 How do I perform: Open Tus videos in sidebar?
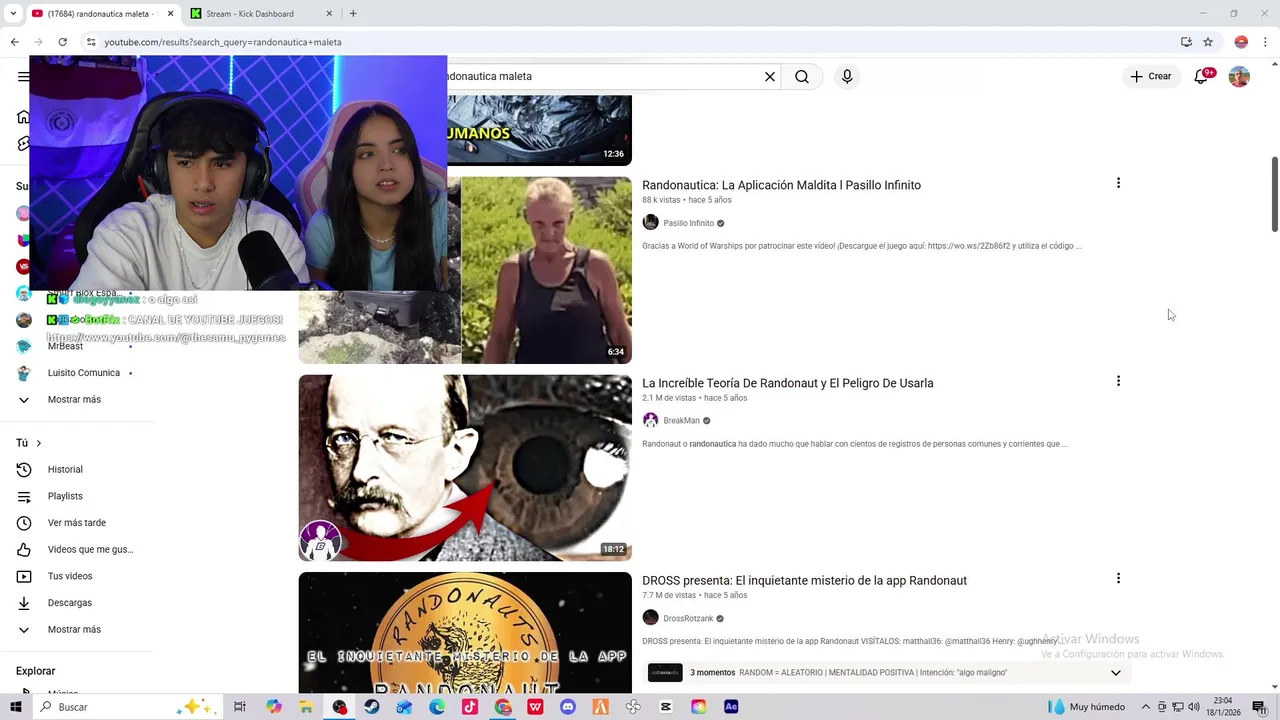tap(70, 576)
